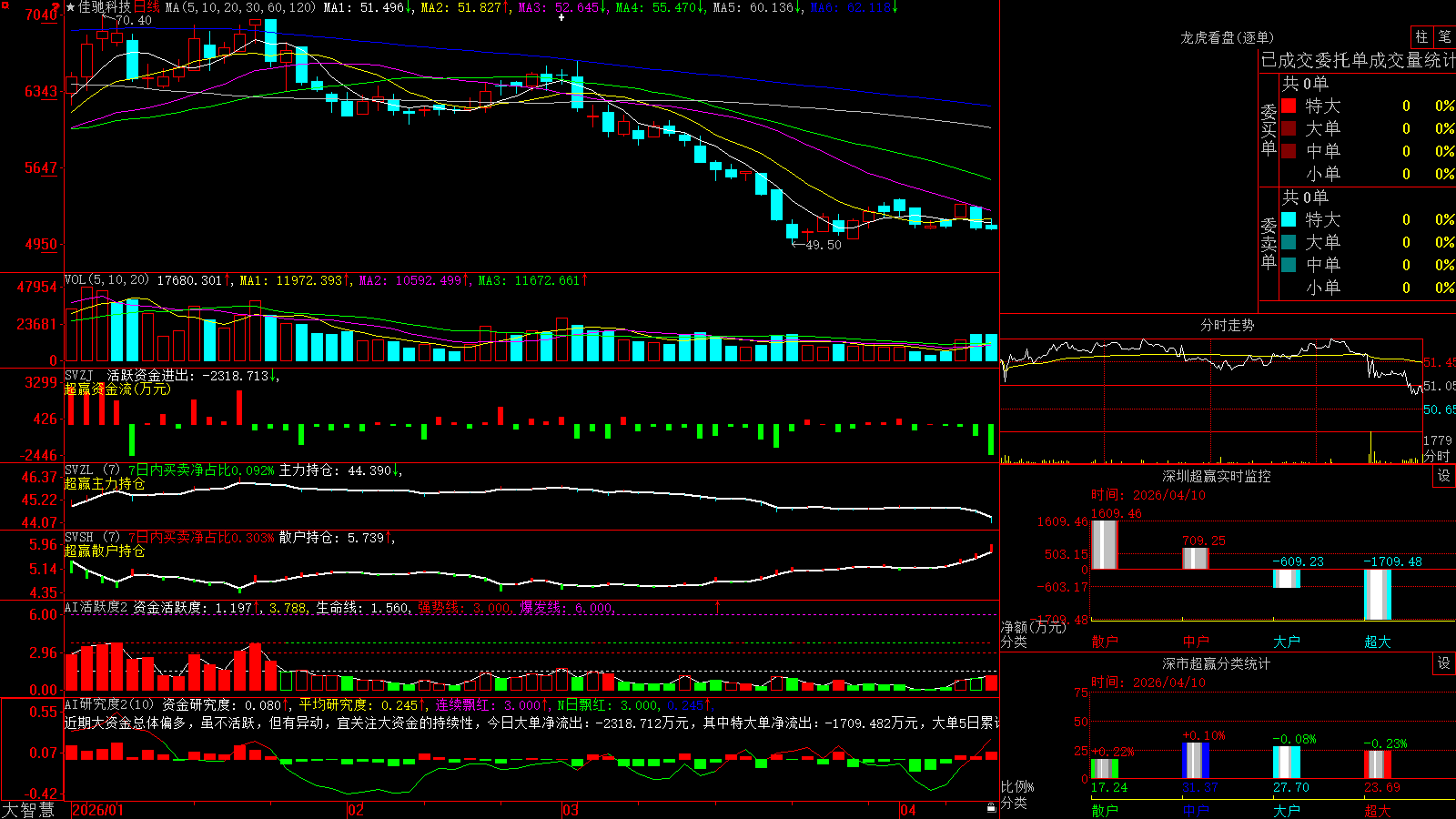Click the blue 中户 bar with +0.10%
The image size is (1456, 819).
point(1195,760)
